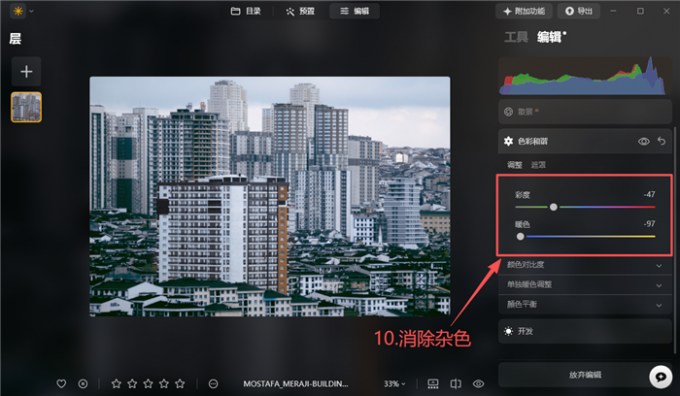Switch to the 工具 tools panel tab
This screenshot has height=396, width=680.
click(x=516, y=37)
